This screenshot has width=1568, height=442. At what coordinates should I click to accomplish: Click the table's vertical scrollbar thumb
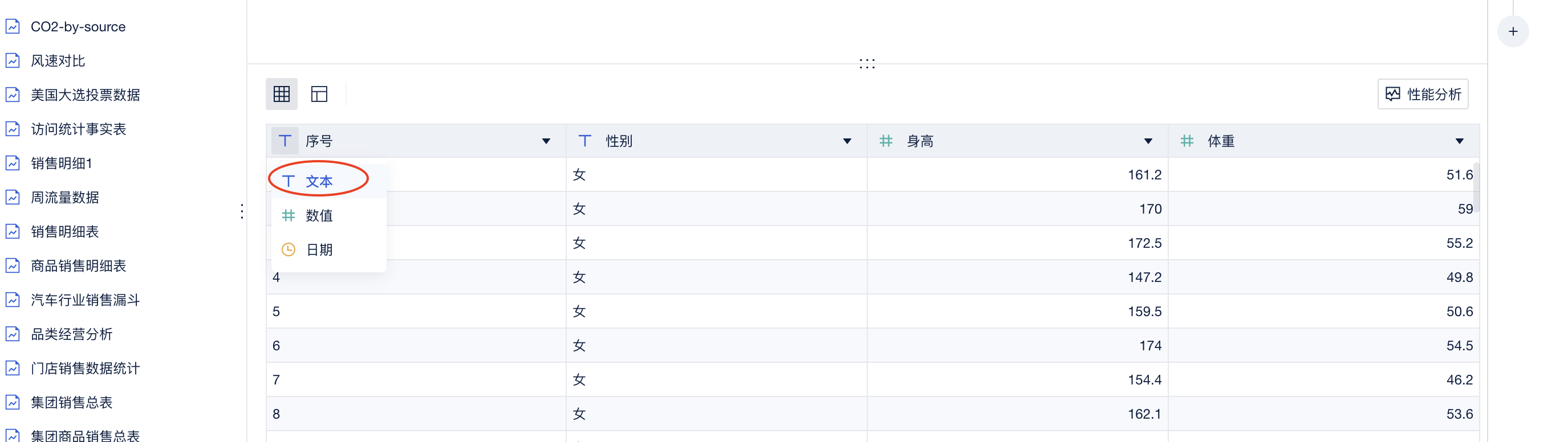[1476, 187]
